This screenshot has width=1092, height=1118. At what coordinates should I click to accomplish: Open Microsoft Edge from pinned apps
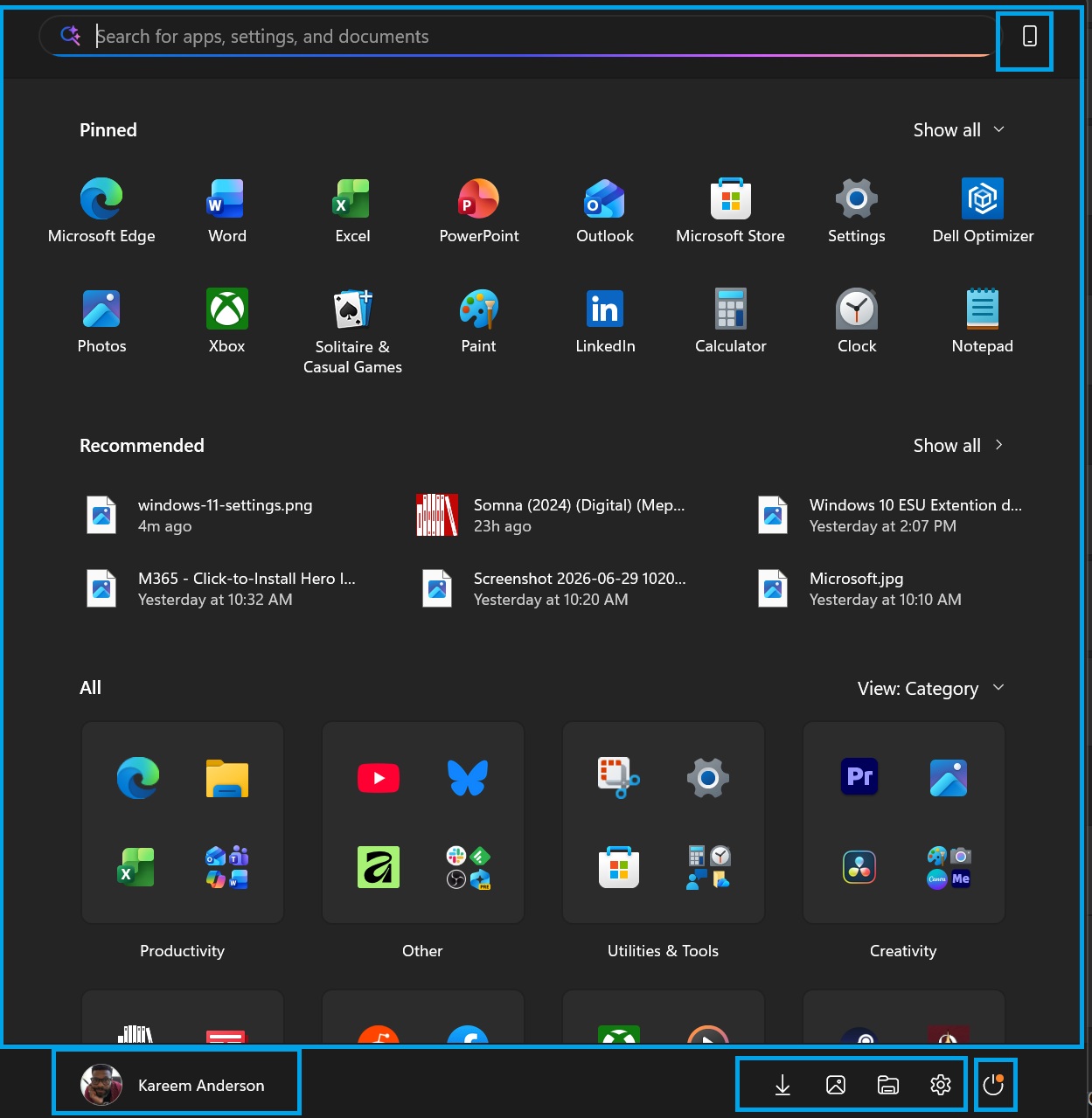[101, 211]
